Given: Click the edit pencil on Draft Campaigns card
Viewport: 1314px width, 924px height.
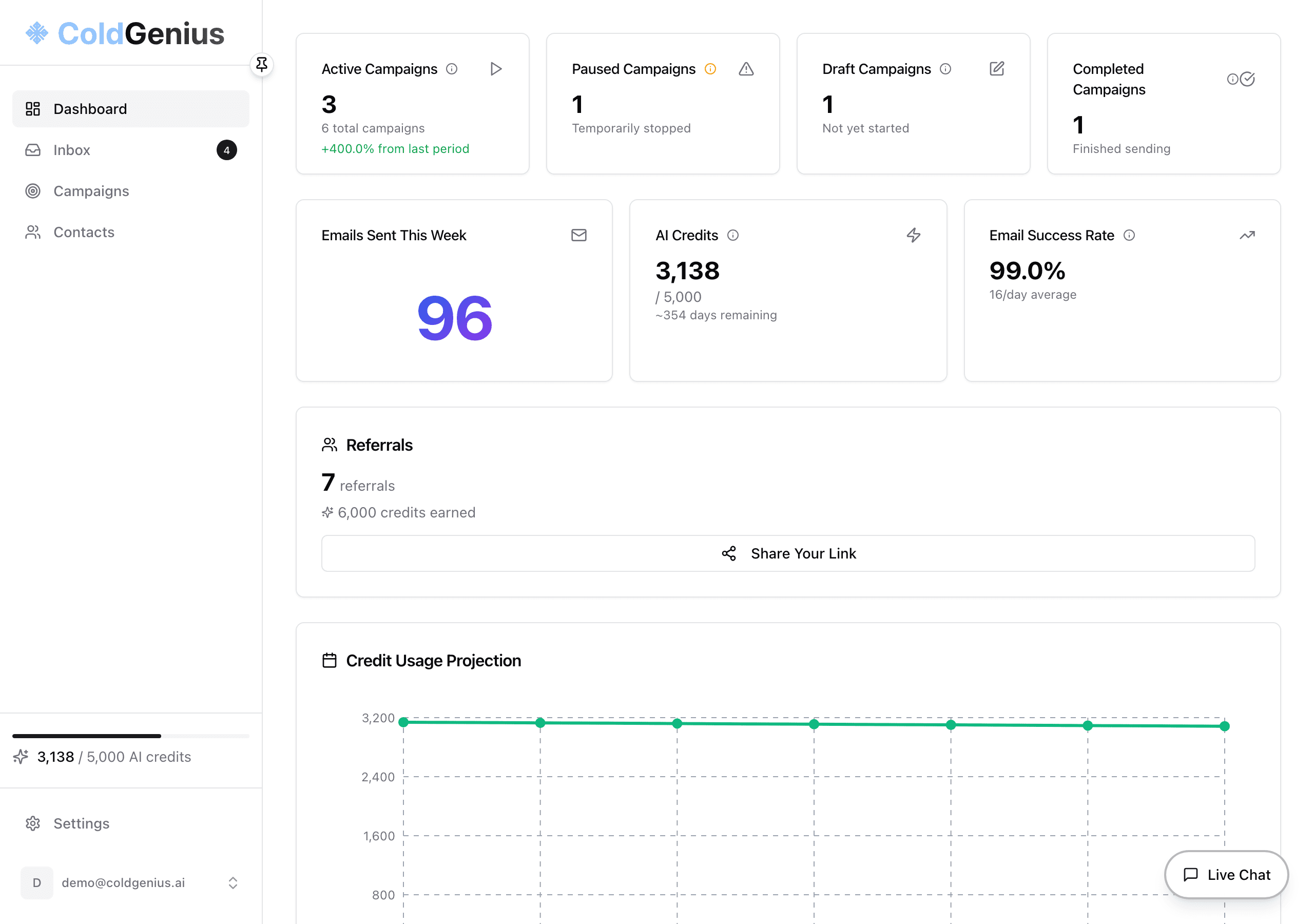Looking at the screenshot, I should click(997, 69).
